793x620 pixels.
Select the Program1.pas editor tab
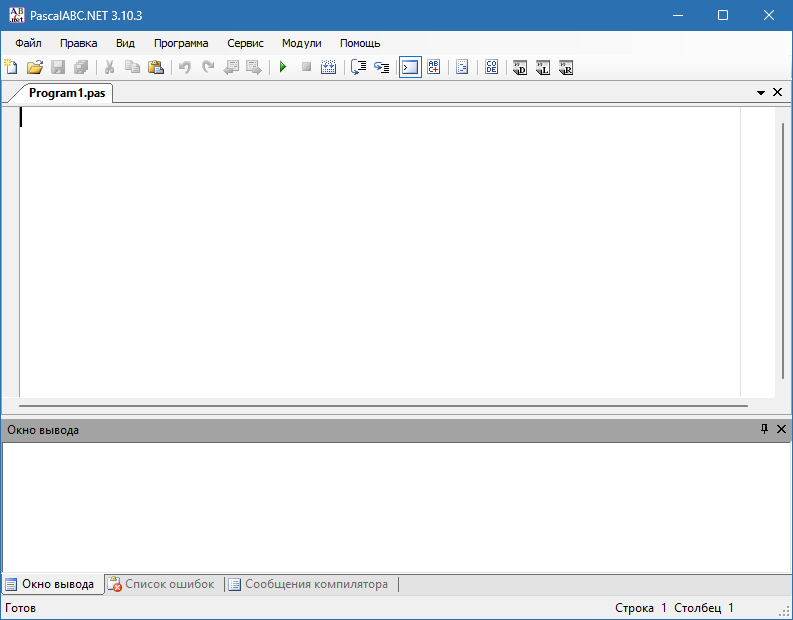(67, 93)
